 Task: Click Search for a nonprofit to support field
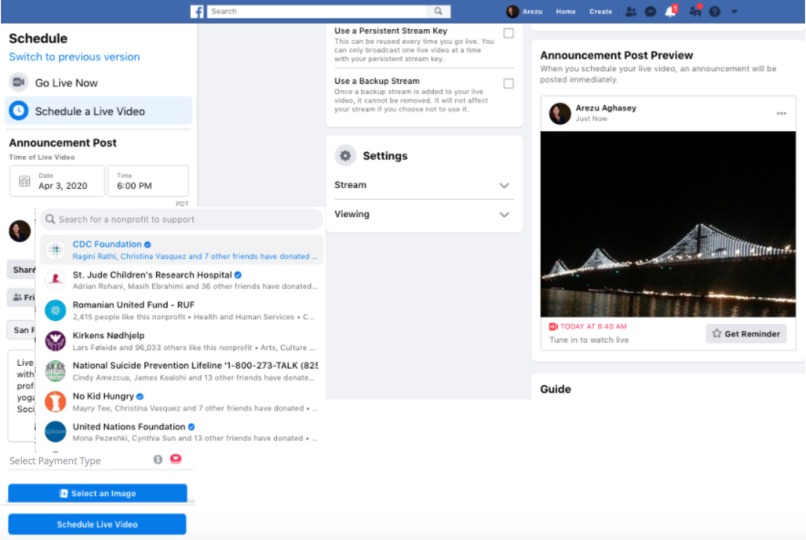tap(182, 219)
